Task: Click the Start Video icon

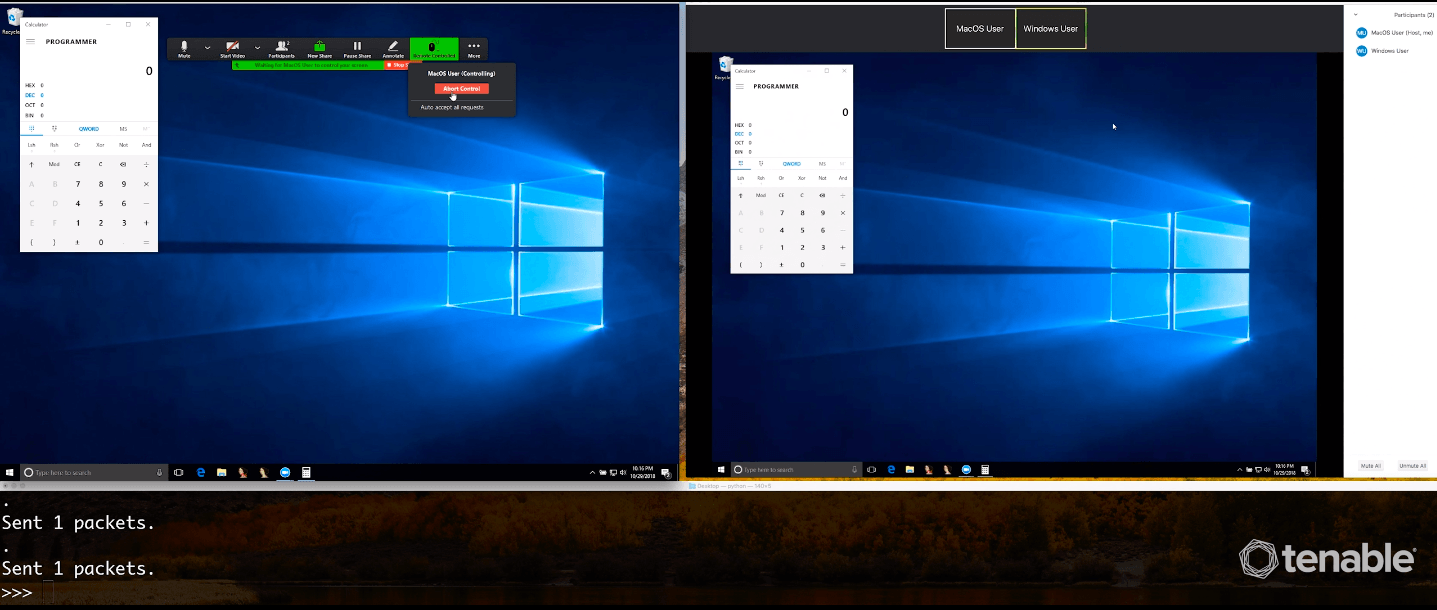Action: (x=231, y=48)
